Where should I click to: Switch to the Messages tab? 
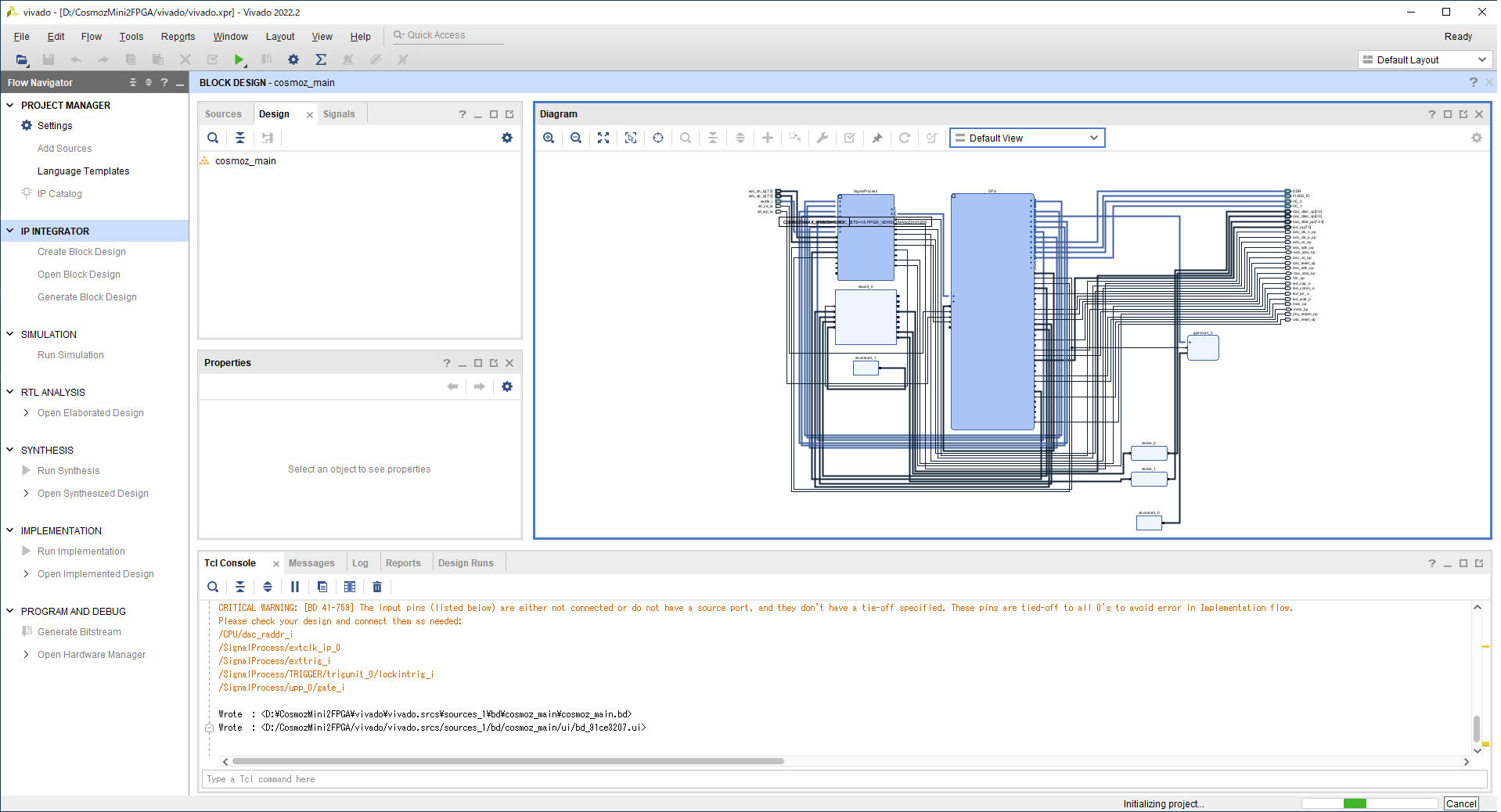coord(311,563)
